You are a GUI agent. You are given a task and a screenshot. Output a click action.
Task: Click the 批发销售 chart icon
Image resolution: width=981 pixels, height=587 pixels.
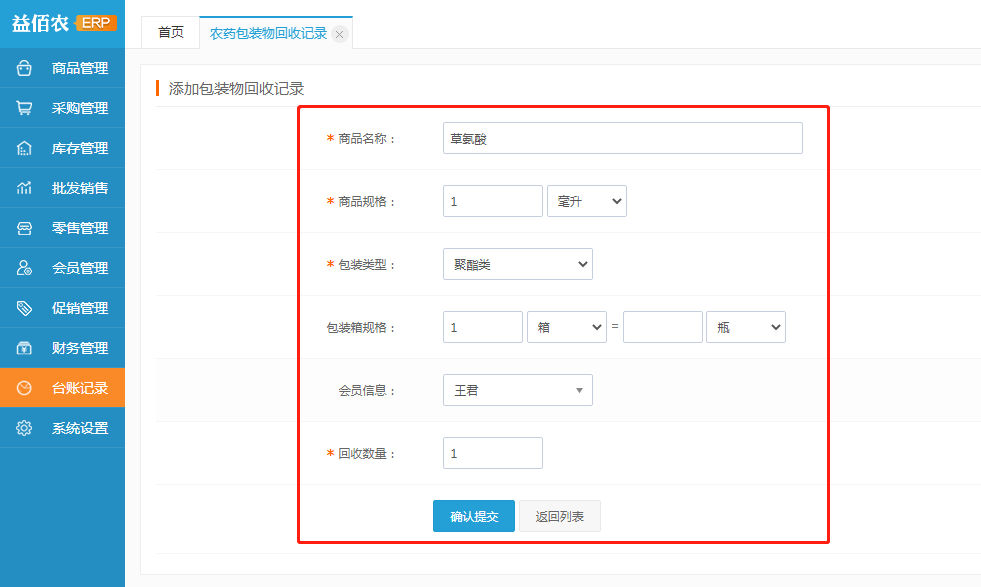[x=25, y=188]
